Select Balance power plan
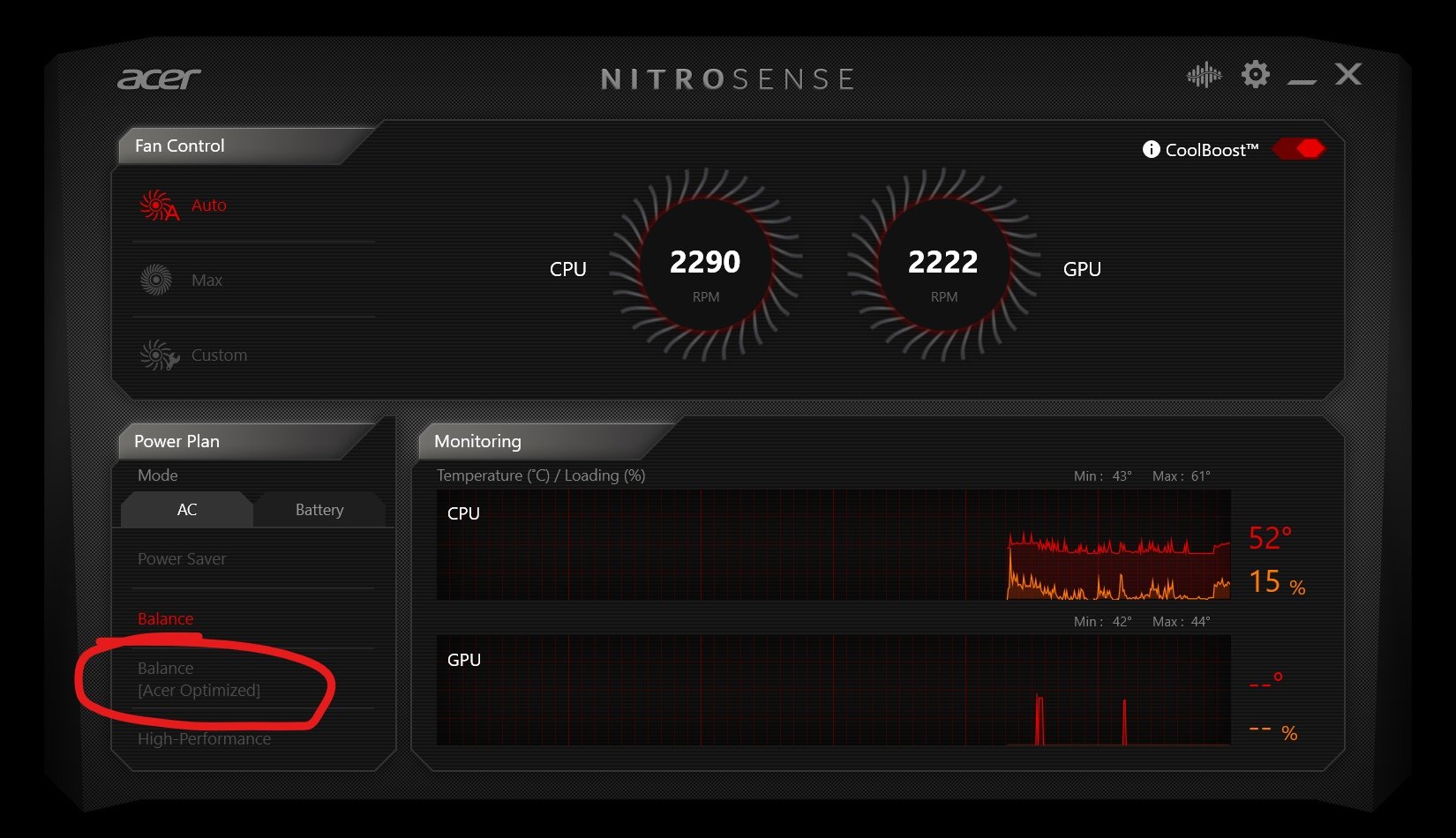Image resolution: width=1456 pixels, height=838 pixels. click(x=165, y=619)
